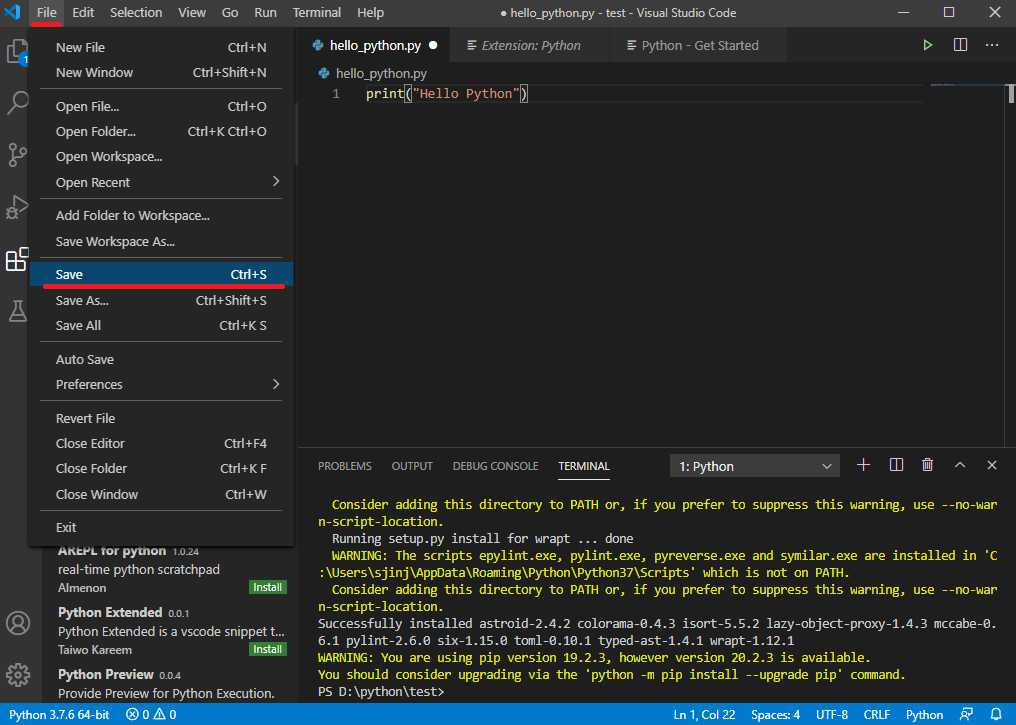
Task: Click Save in the File menu
Action: 161,274
